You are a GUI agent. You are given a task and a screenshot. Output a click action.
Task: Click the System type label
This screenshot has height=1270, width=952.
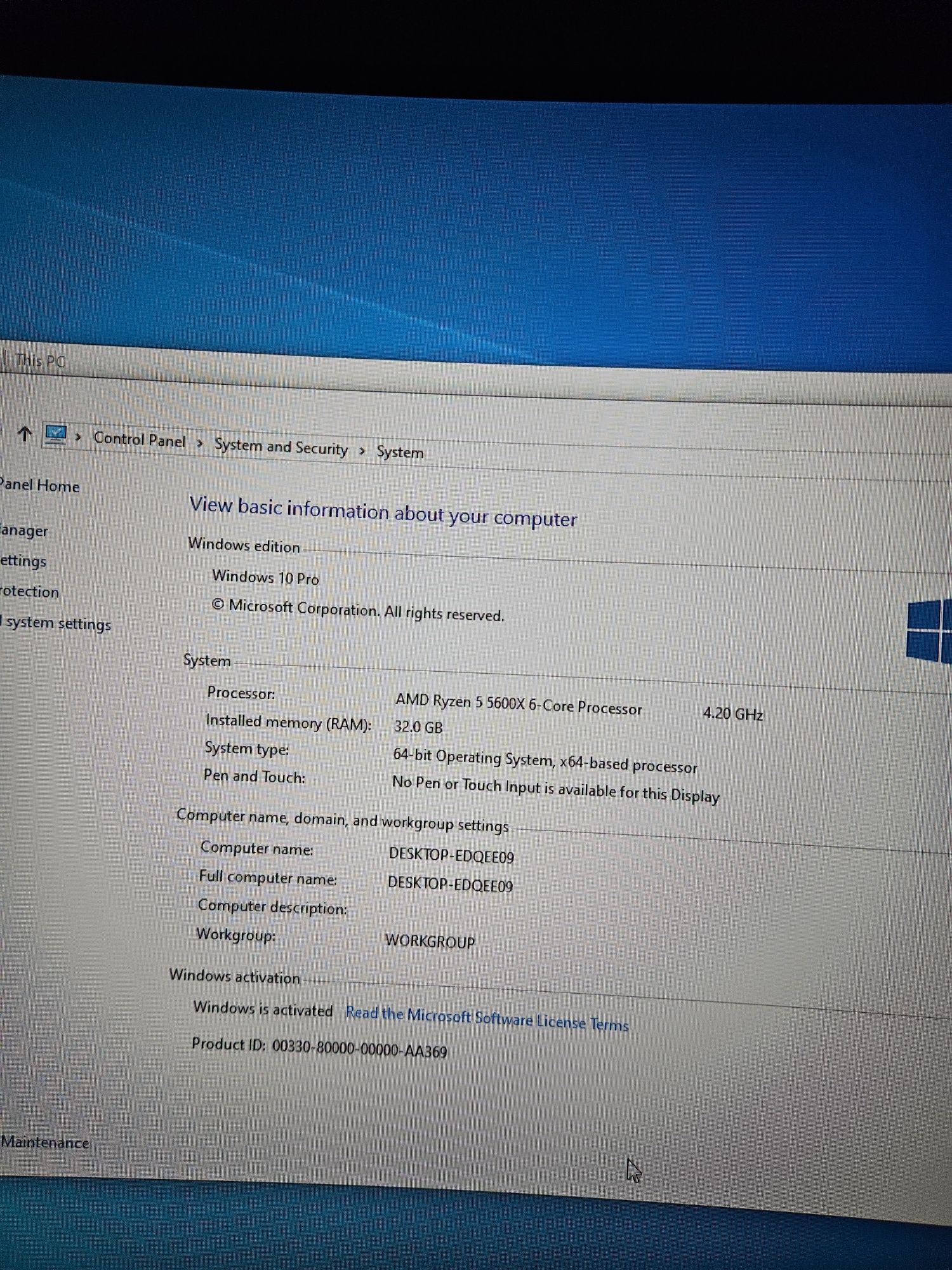point(246,749)
